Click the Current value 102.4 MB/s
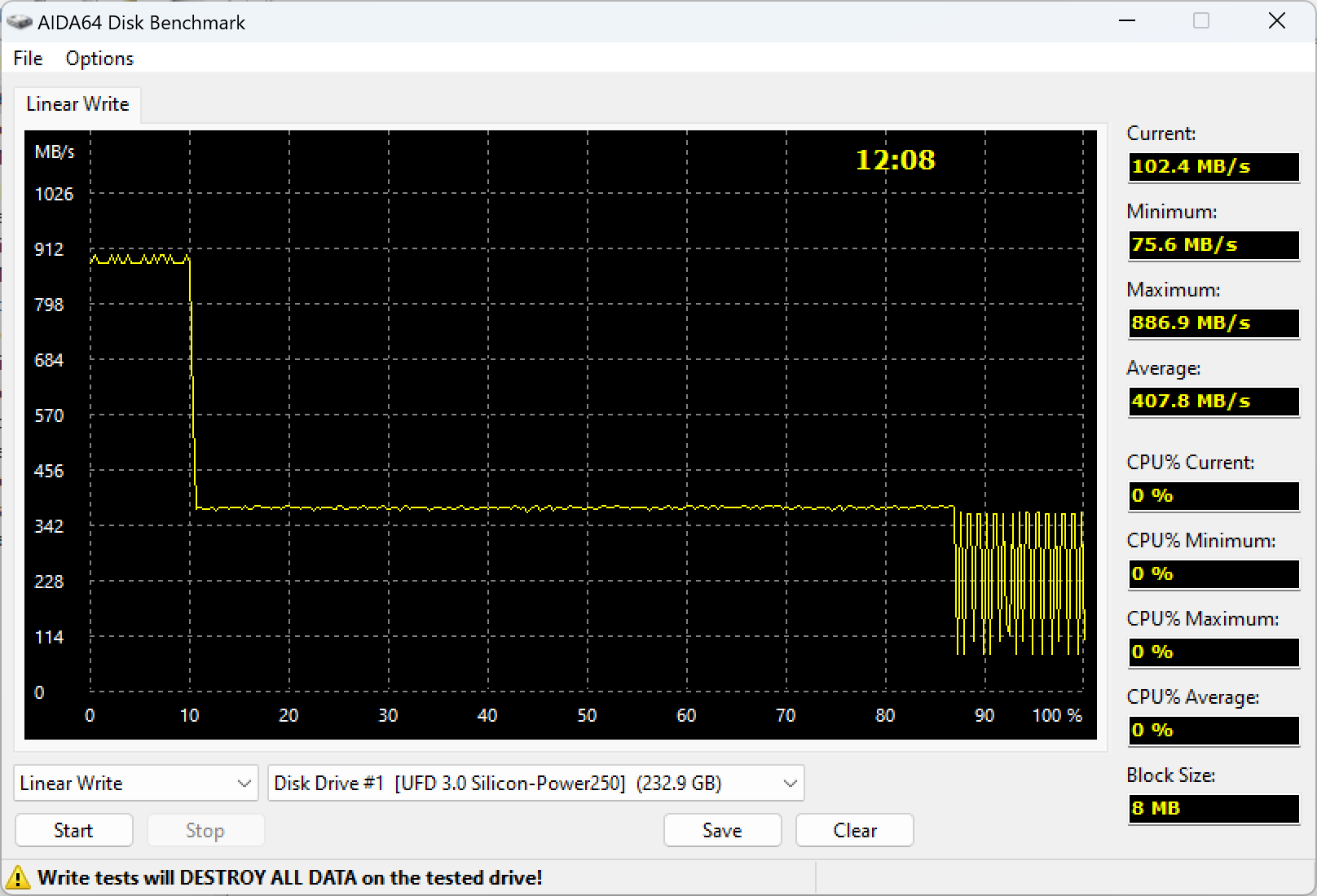This screenshot has height=896, width=1317. point(1213,167)
